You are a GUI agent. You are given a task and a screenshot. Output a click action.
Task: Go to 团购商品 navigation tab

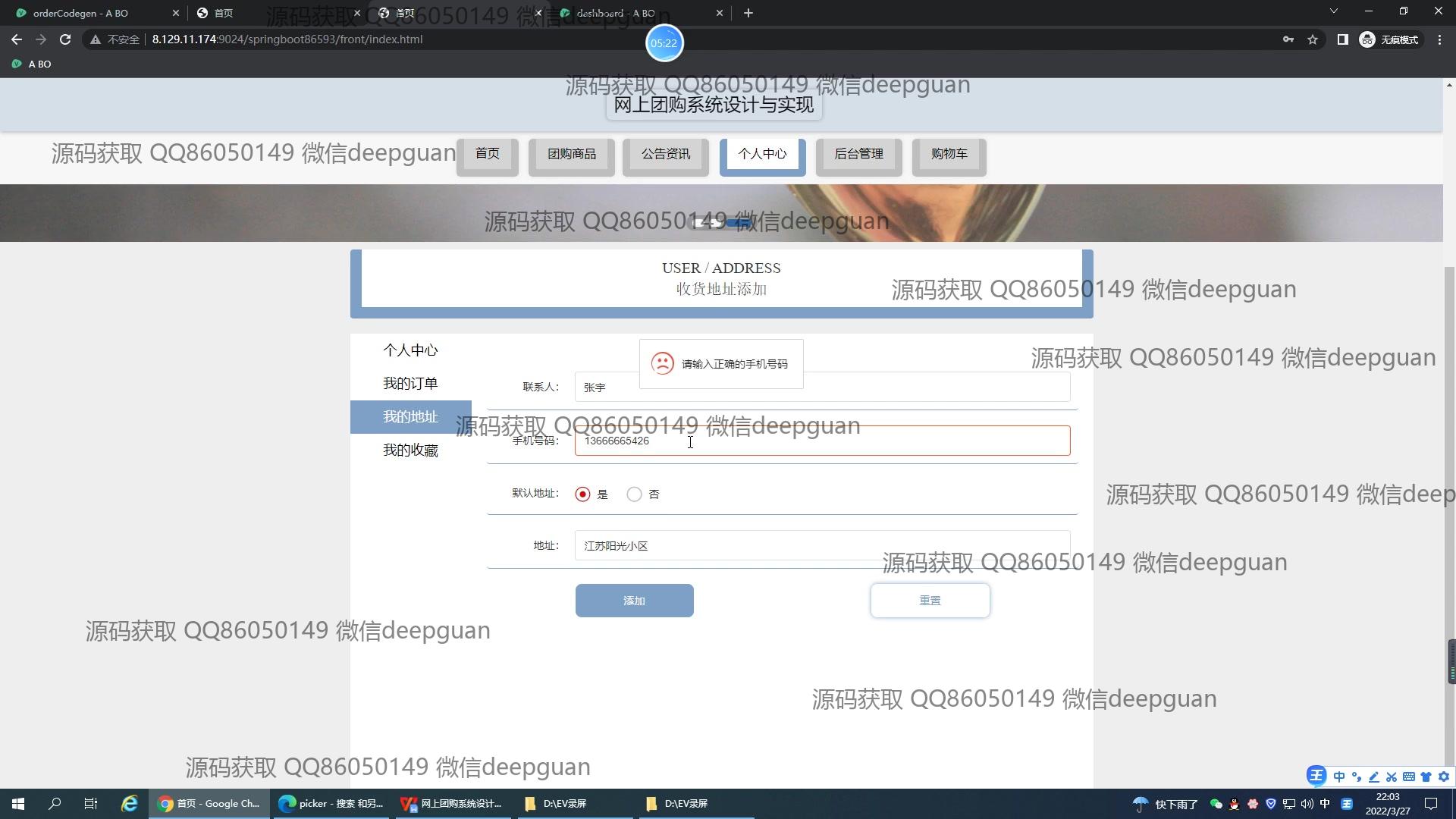[x=571, y=155]
